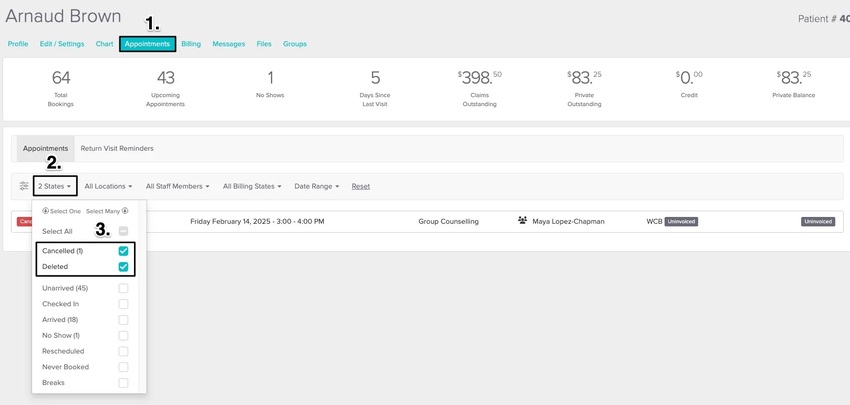Open the Messages tab

(229, 44)
